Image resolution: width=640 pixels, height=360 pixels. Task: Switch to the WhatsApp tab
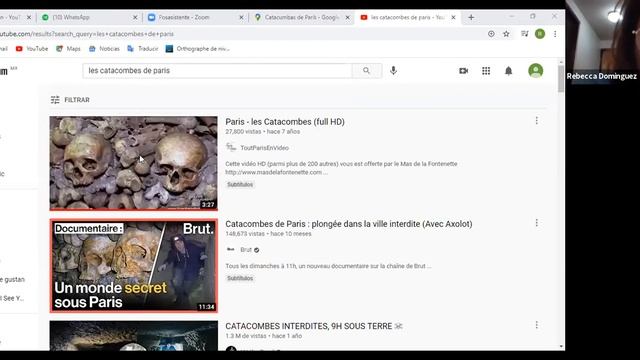[89, 17]
